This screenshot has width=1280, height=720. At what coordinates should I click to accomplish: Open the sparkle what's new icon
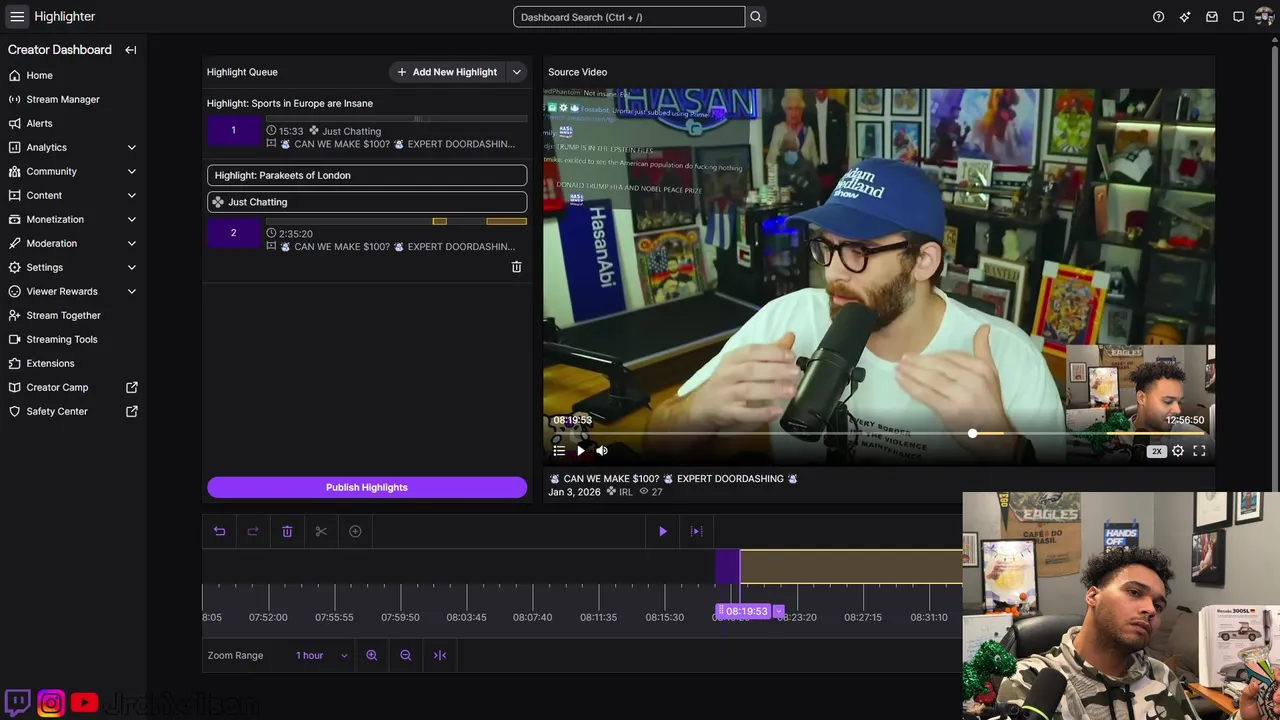point(1185,17)
